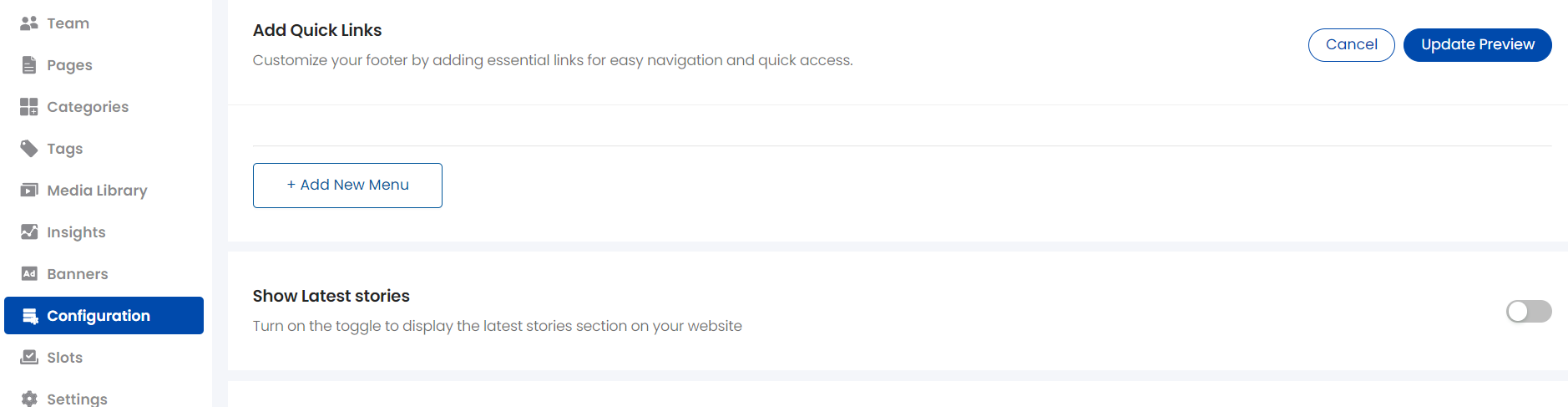This screenshot has height=407, width=1568.
Task: Click the Configuration icon in sidebar
Action: click(x=30, y=316)
